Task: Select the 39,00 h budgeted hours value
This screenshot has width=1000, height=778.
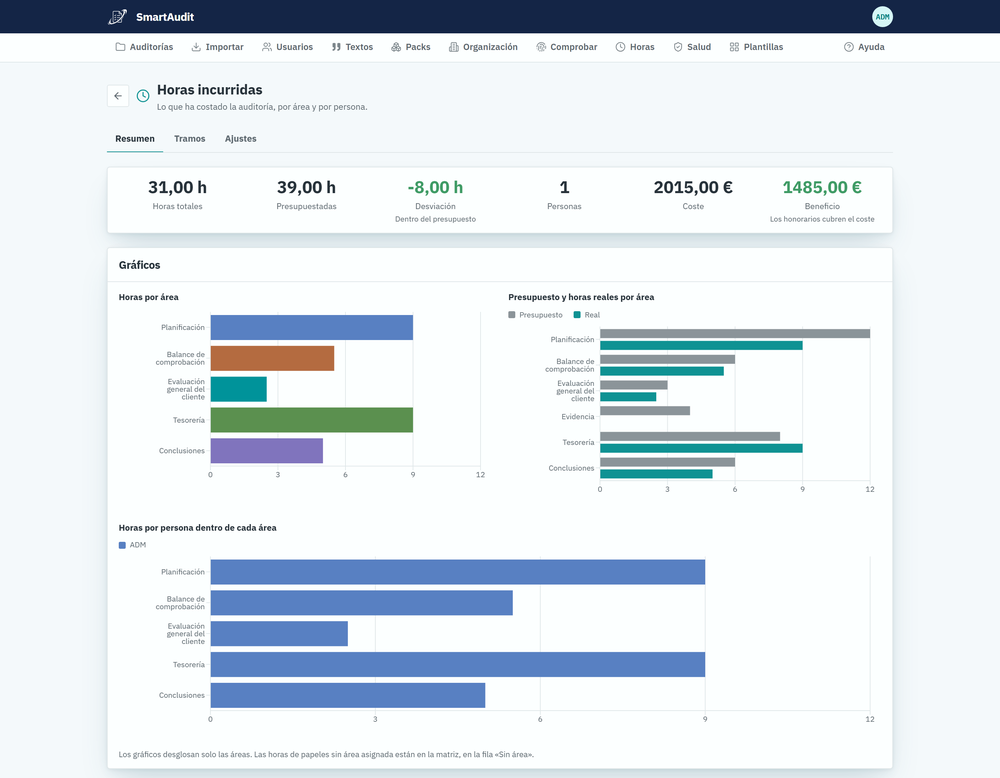Action: point(306,187)
